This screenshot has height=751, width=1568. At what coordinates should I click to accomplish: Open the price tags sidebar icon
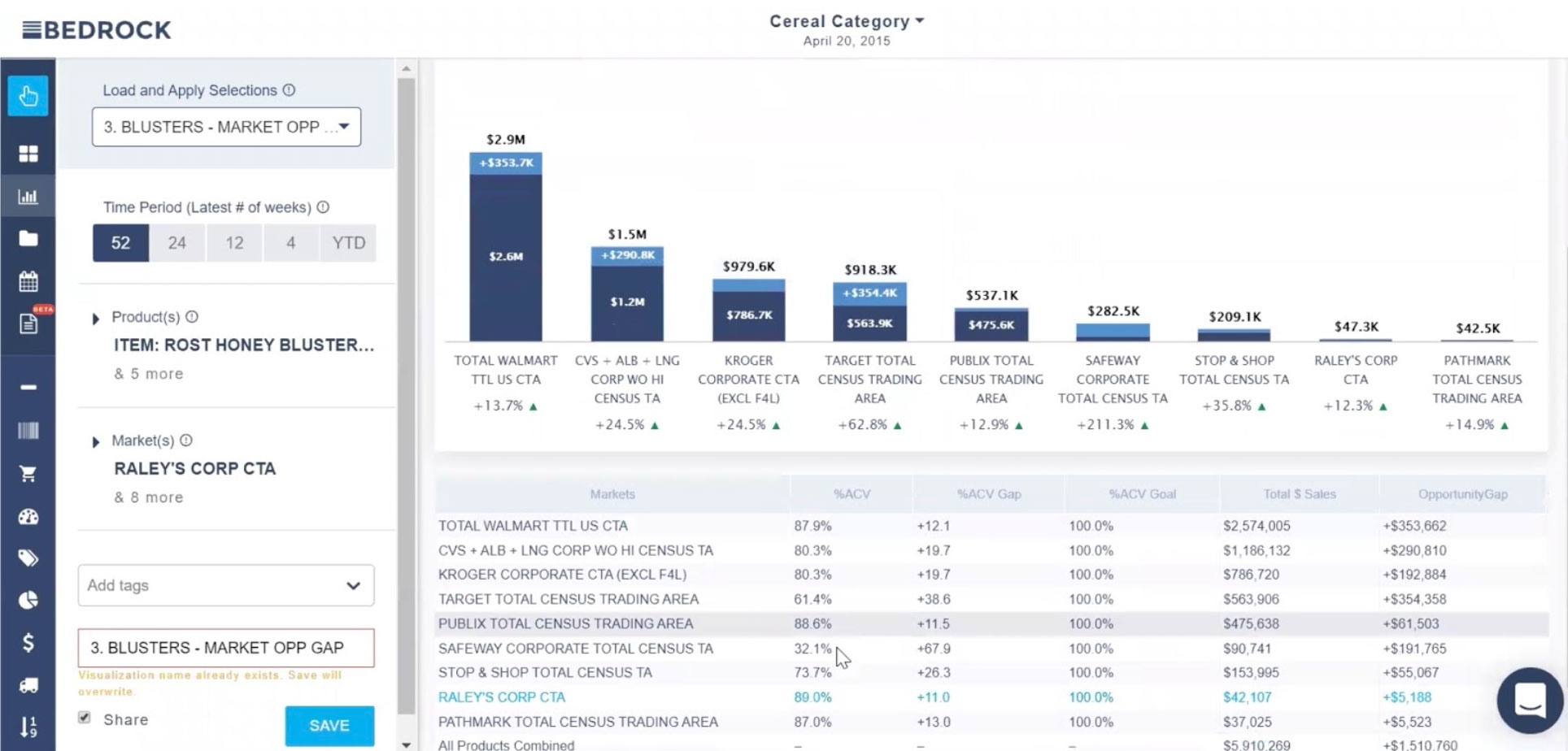click(28, 558)
